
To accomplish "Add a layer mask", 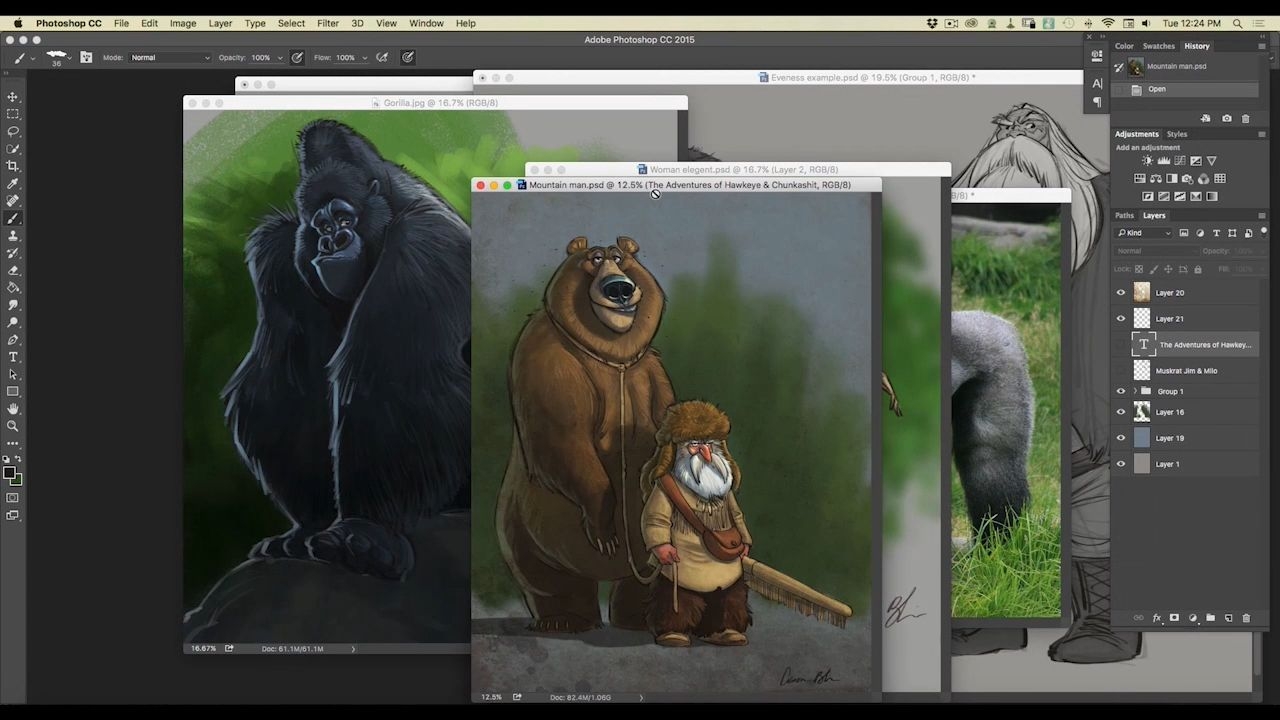I will point(1174,618).
